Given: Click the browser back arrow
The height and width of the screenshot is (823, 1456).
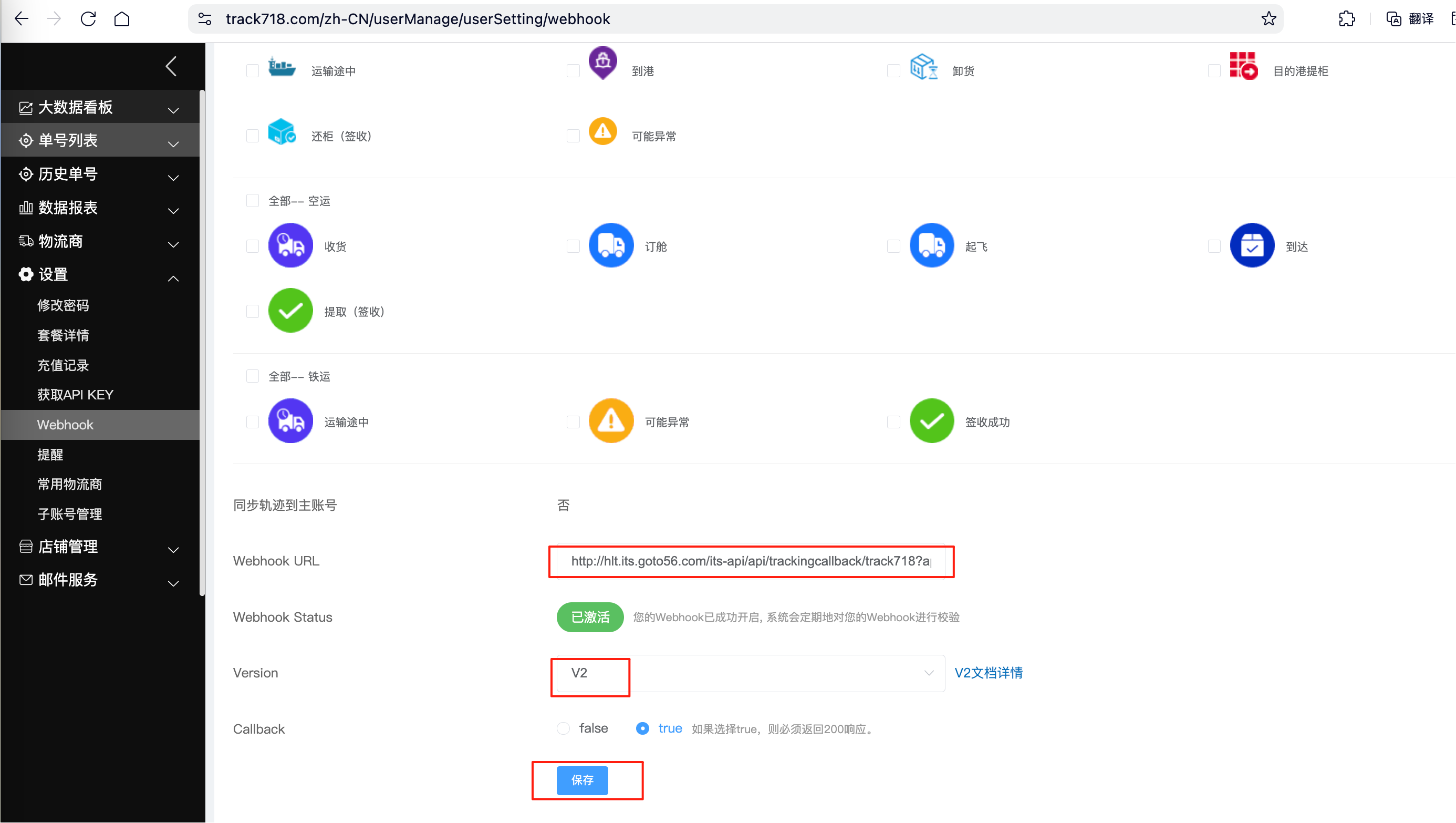Looking at the screenshot, I should 22,19.
